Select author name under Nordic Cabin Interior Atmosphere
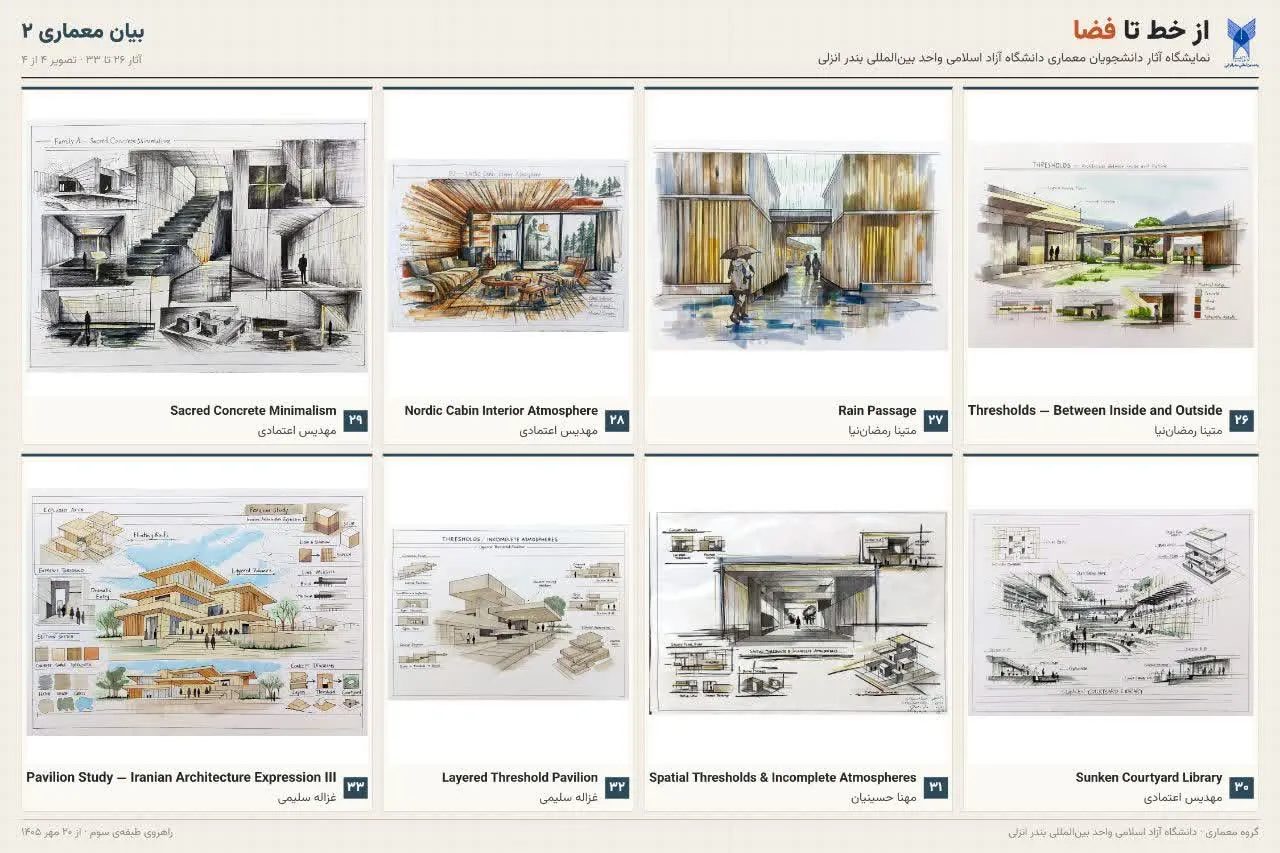The width and height of the screenshot is (1280, 853). click(558, 431)
